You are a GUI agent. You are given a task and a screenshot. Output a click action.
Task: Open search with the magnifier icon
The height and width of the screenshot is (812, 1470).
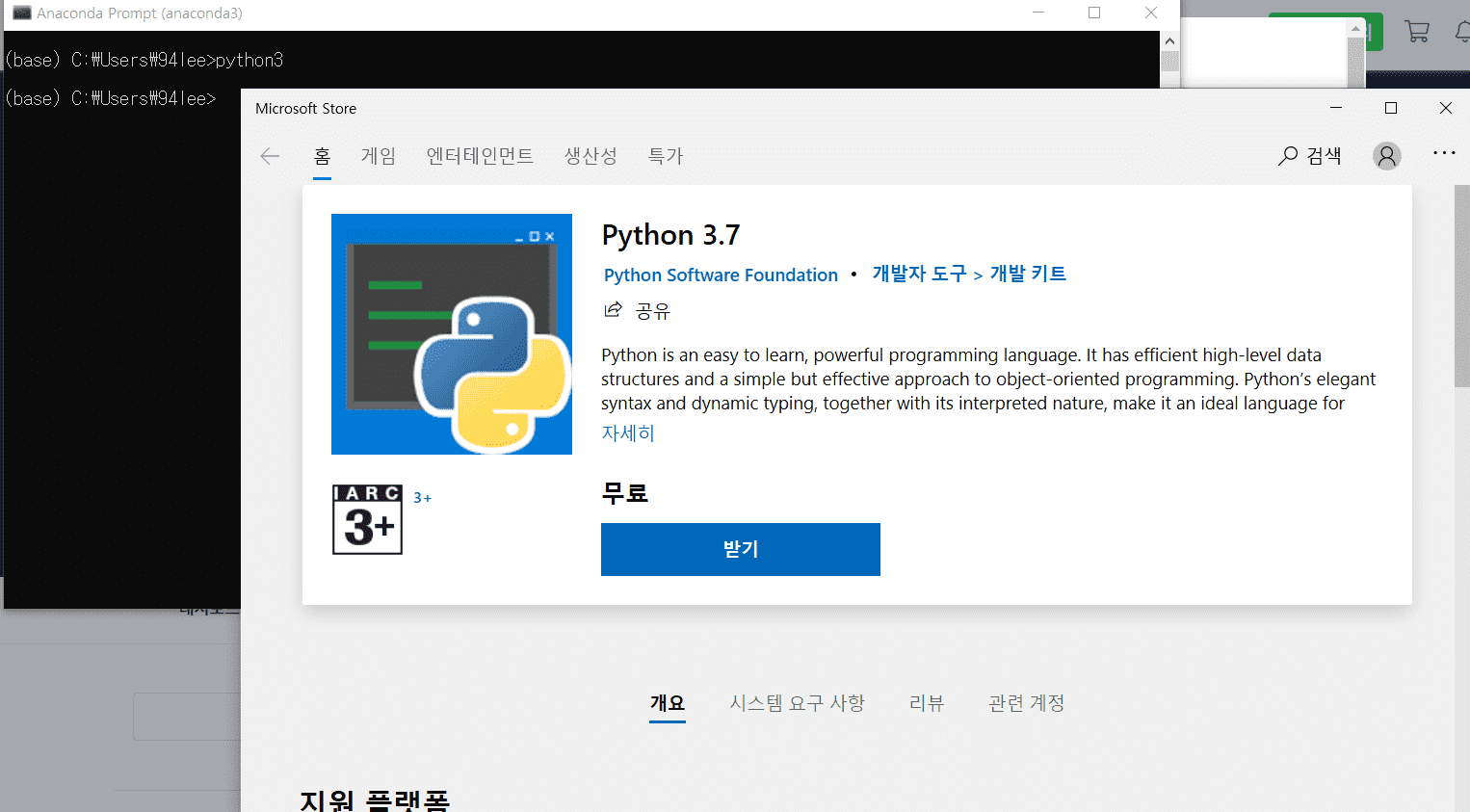pos(1288,156)
